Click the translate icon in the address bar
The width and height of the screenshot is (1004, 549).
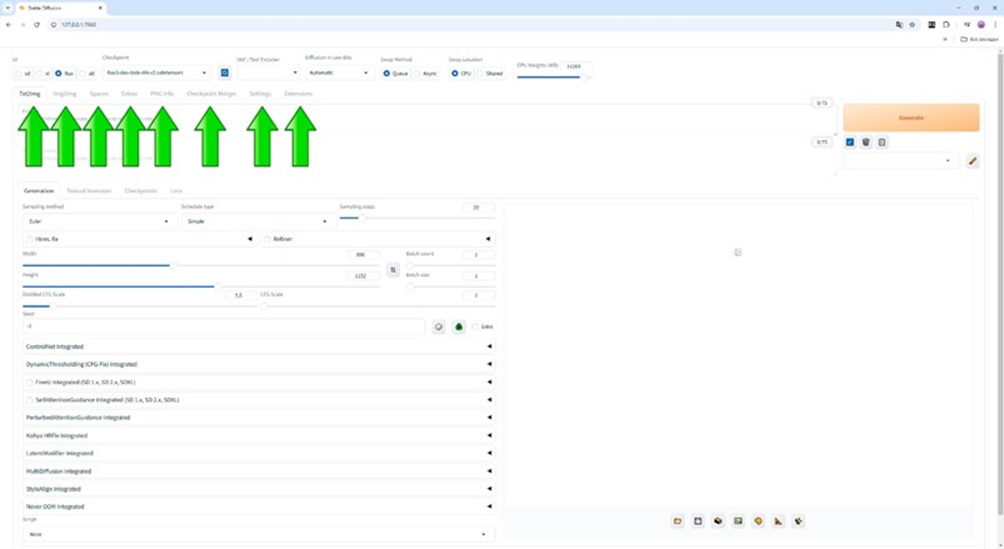point(899,24)
